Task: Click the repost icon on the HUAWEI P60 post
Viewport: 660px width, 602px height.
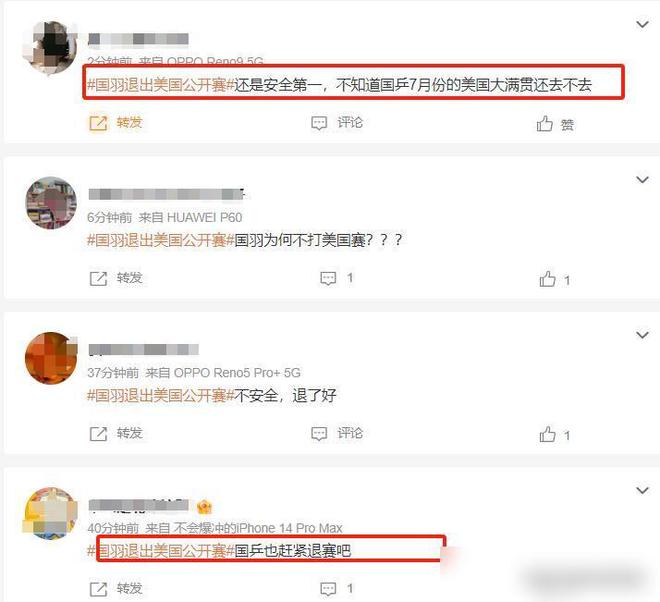Action: (98, 278)
